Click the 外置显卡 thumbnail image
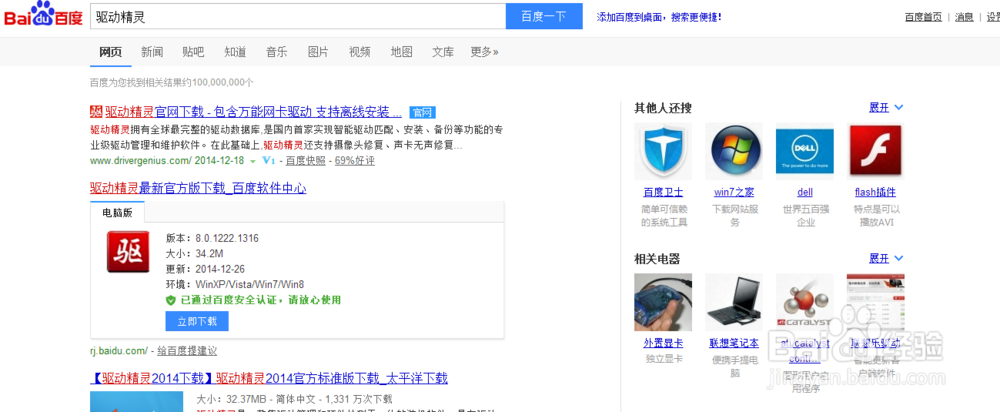The height and width of the screenshot is (412, 1000). (x=663, y=302)
